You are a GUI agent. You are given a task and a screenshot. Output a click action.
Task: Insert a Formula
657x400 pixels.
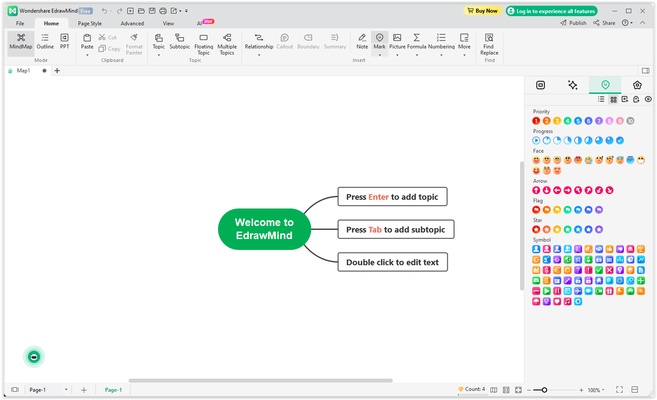(416, 41)
